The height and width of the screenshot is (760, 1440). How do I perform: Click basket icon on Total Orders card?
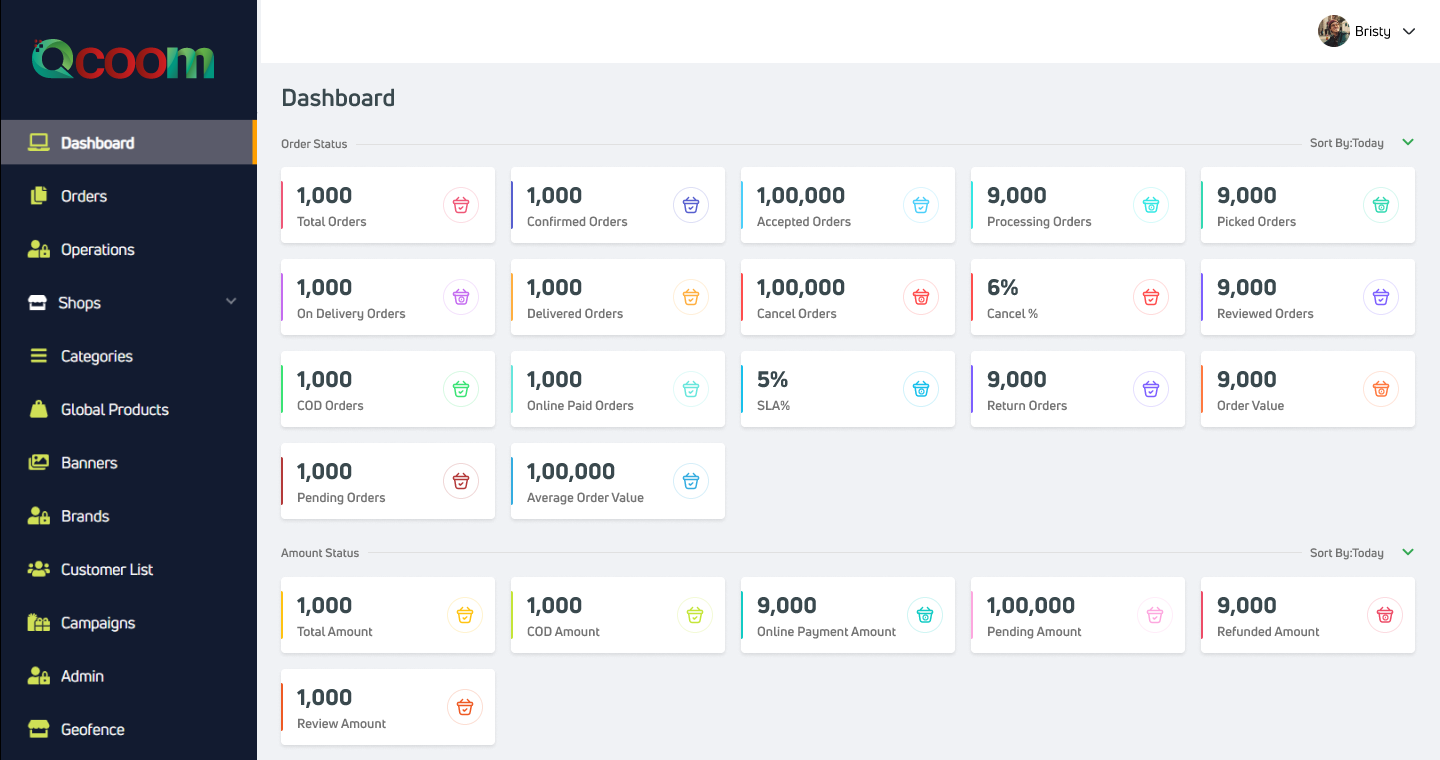(x=461, y=205)
